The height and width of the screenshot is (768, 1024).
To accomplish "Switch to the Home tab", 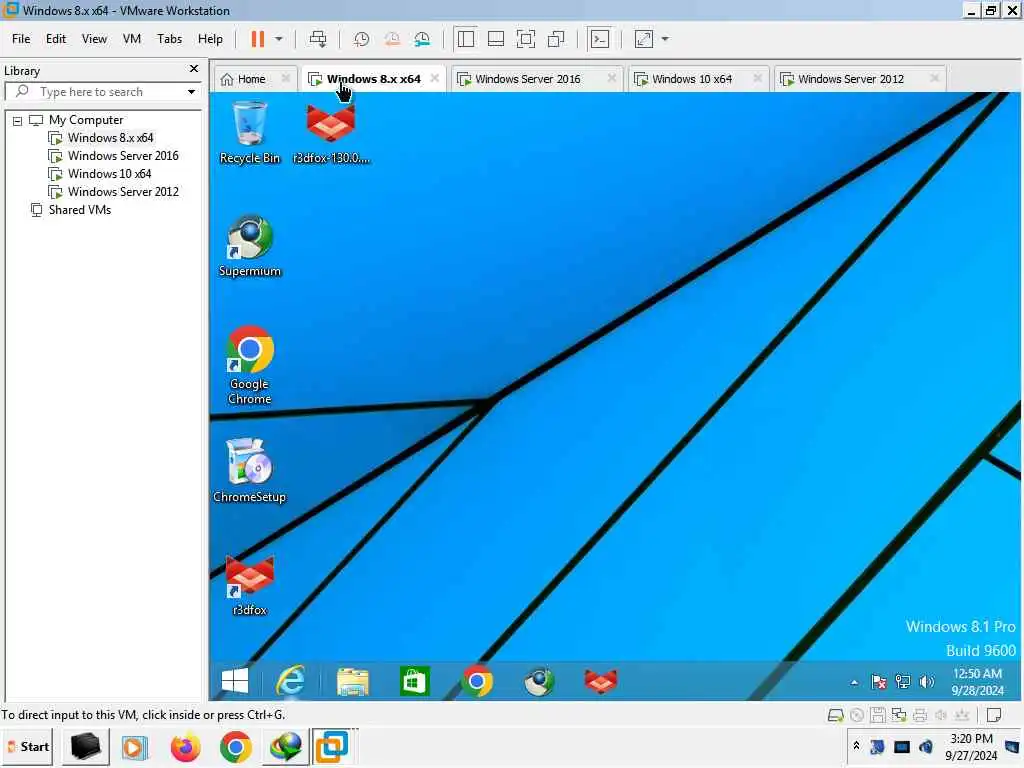I will click(251, 79).
